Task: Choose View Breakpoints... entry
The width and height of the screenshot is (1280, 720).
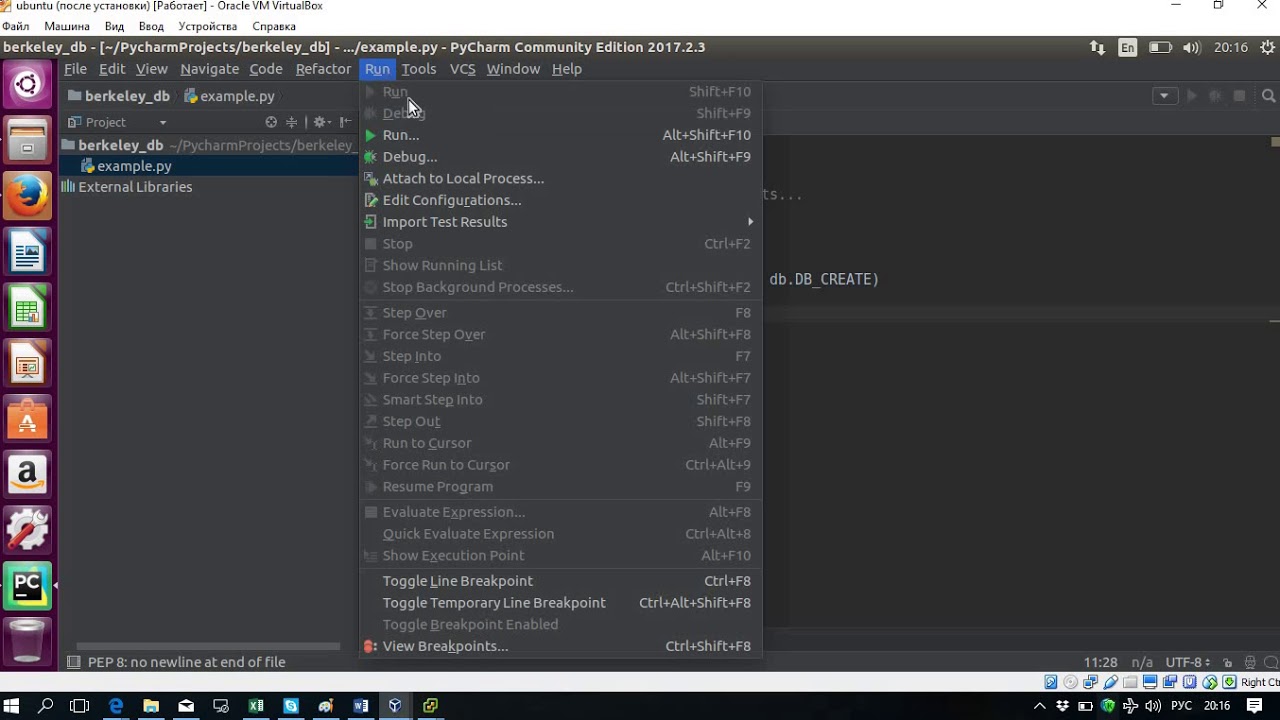Action: [561, 646]
